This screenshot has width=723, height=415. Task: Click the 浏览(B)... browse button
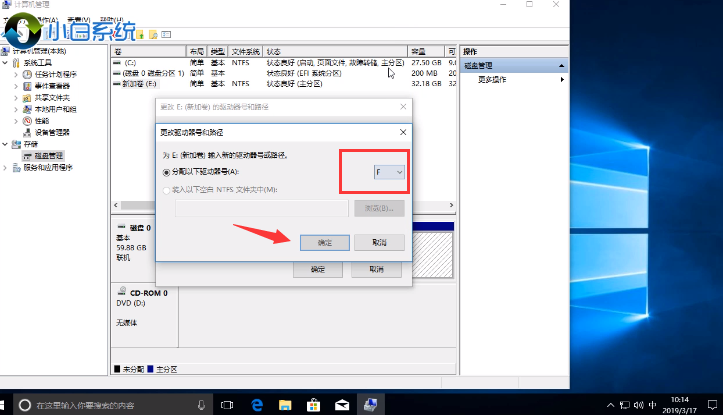point(379,208)
